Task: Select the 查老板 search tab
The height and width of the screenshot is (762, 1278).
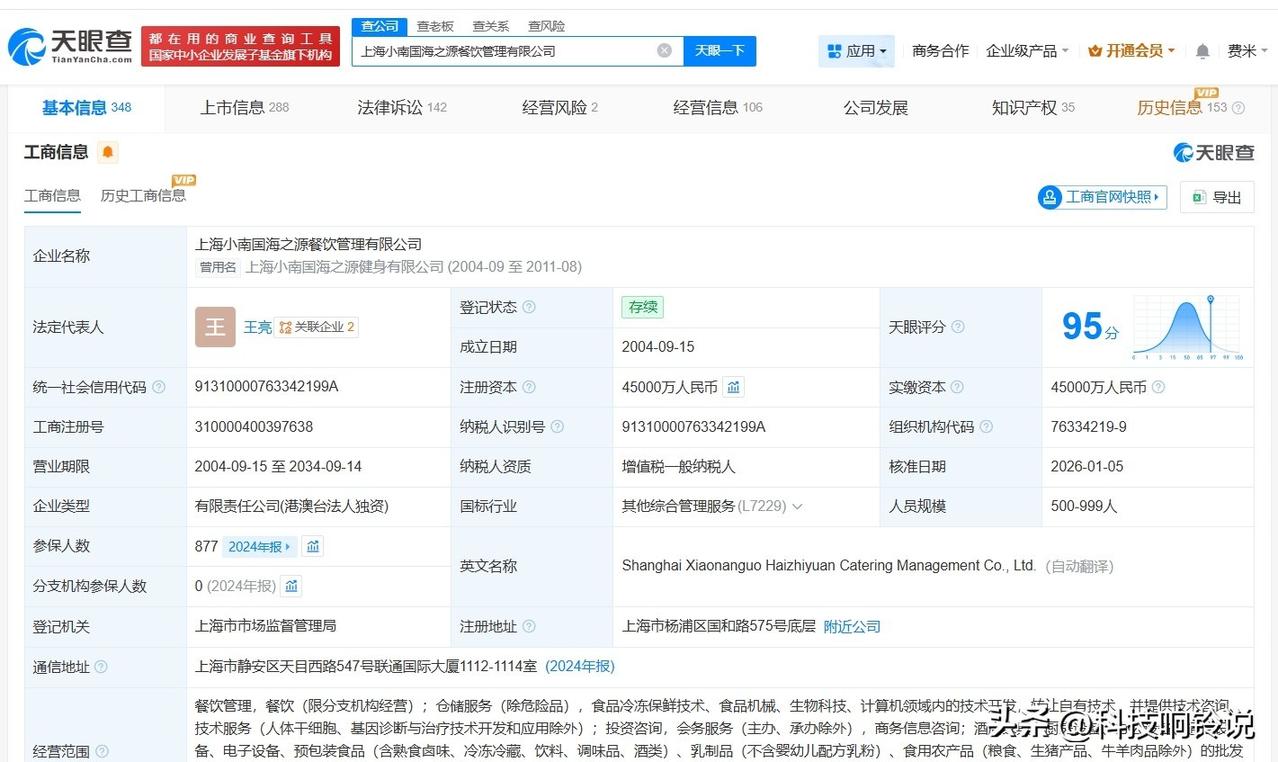Action: tap(435, 26)
